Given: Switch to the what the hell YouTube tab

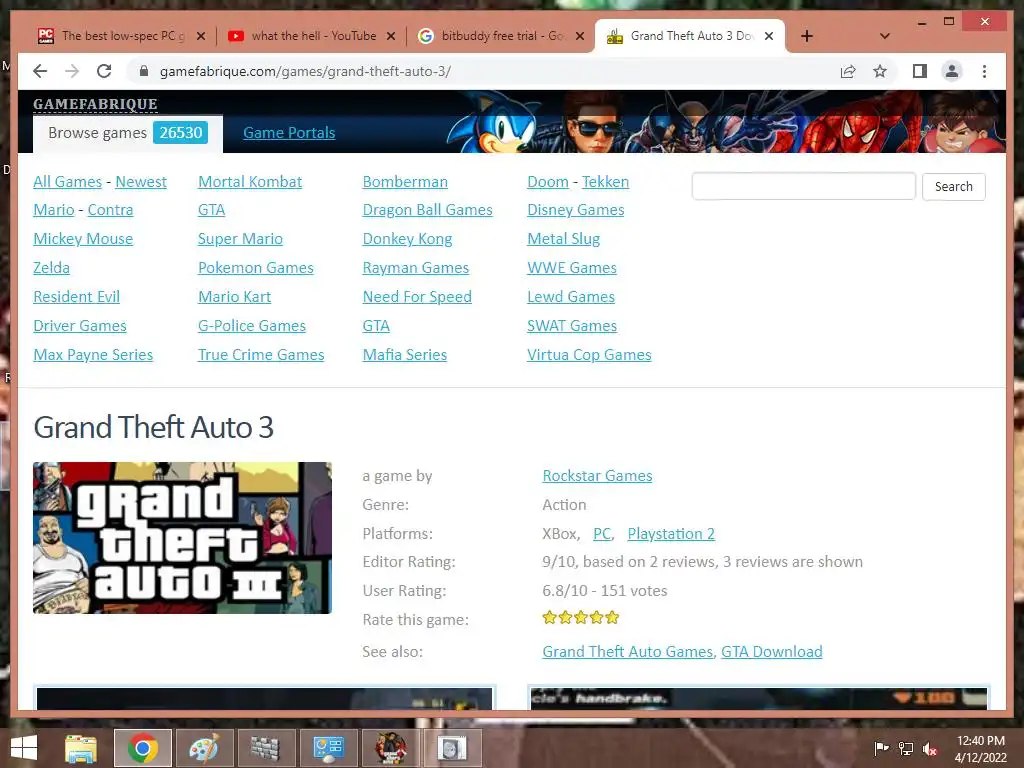Looking at the screenshot, I should [x=310, y=36].
